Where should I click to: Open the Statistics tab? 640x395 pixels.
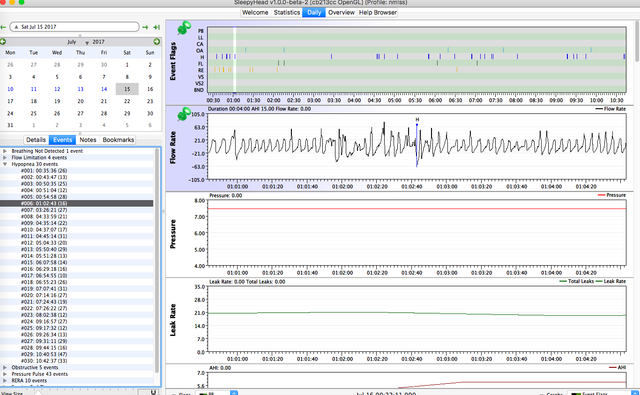point(287,13)
